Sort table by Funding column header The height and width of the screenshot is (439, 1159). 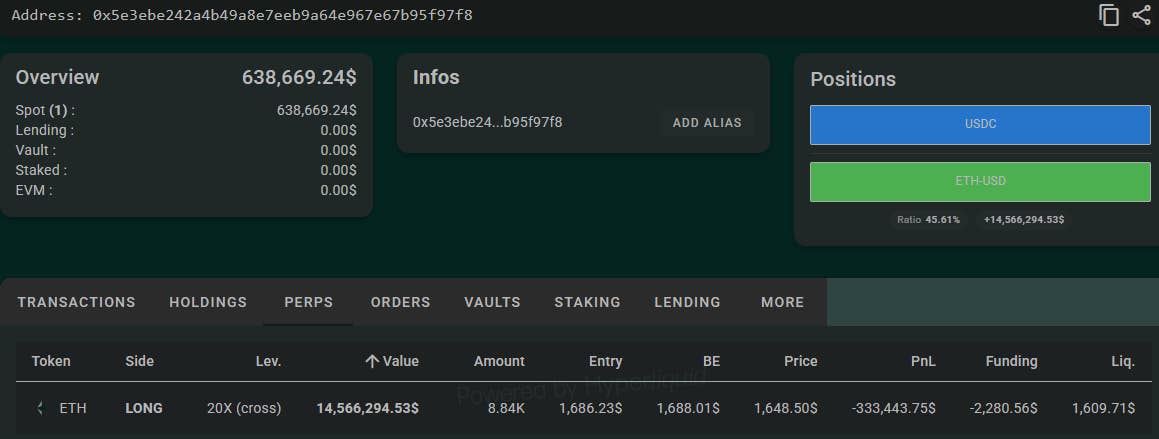point(1011,361)
